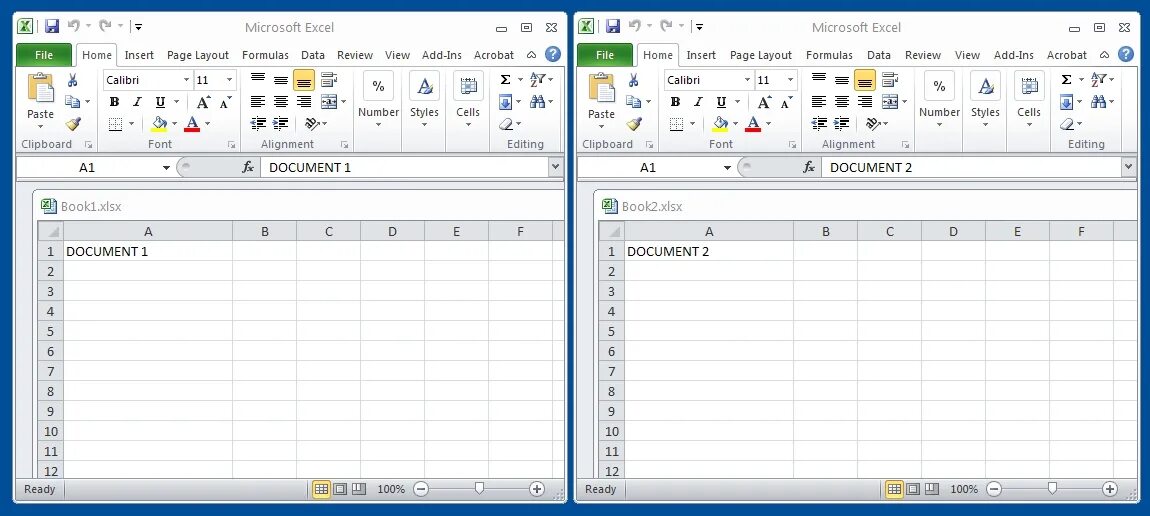Open Insert tab in left window
Image resolution: width=1150 pixels, height=516 pixels.
tap(139, 55)
